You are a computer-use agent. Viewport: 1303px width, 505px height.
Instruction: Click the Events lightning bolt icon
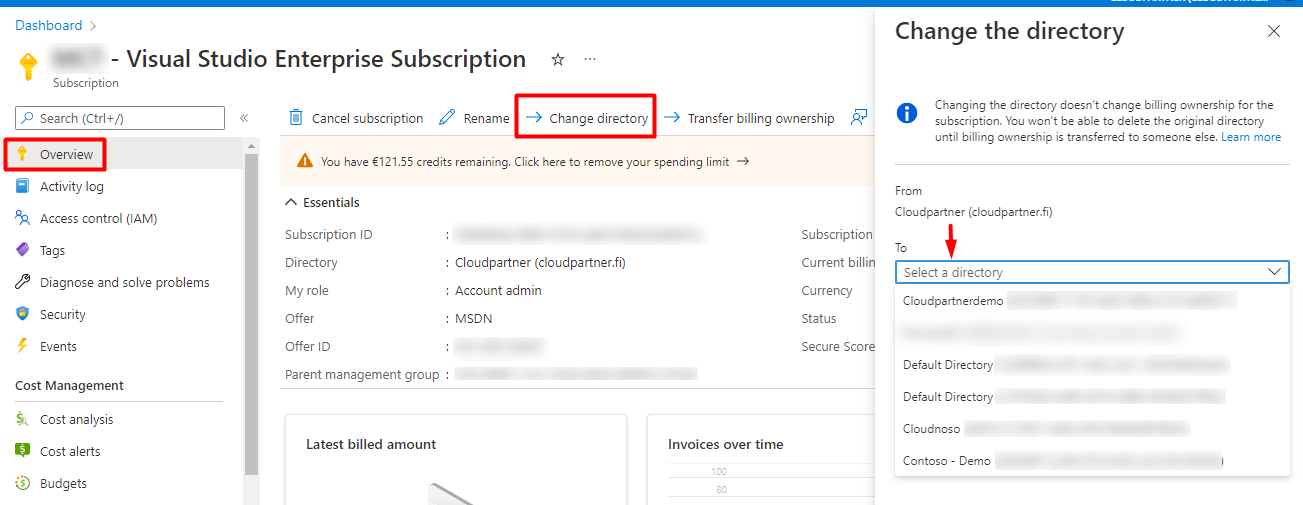click(23, 347)
